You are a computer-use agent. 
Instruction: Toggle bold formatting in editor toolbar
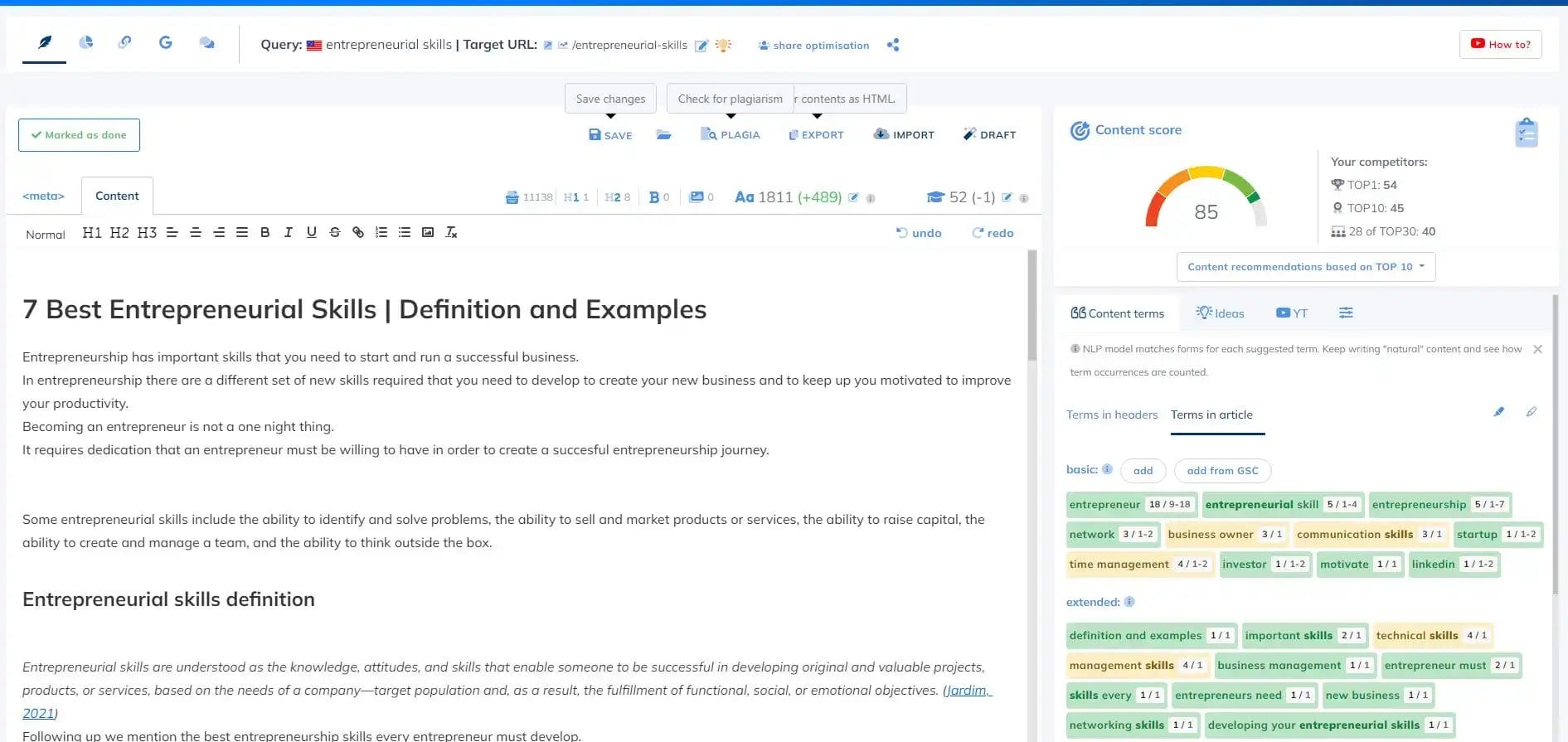point(265,232)
